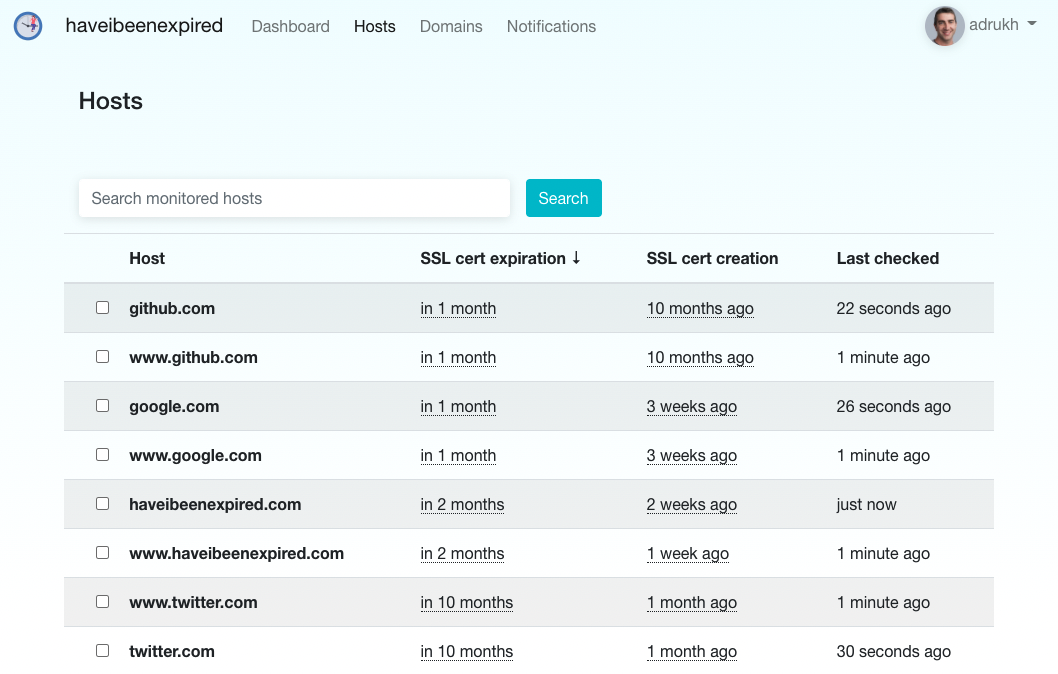1058x674 pixels.
Task: Click 'in 1 month' expiration for github.com
Action: tap(458, 308)
